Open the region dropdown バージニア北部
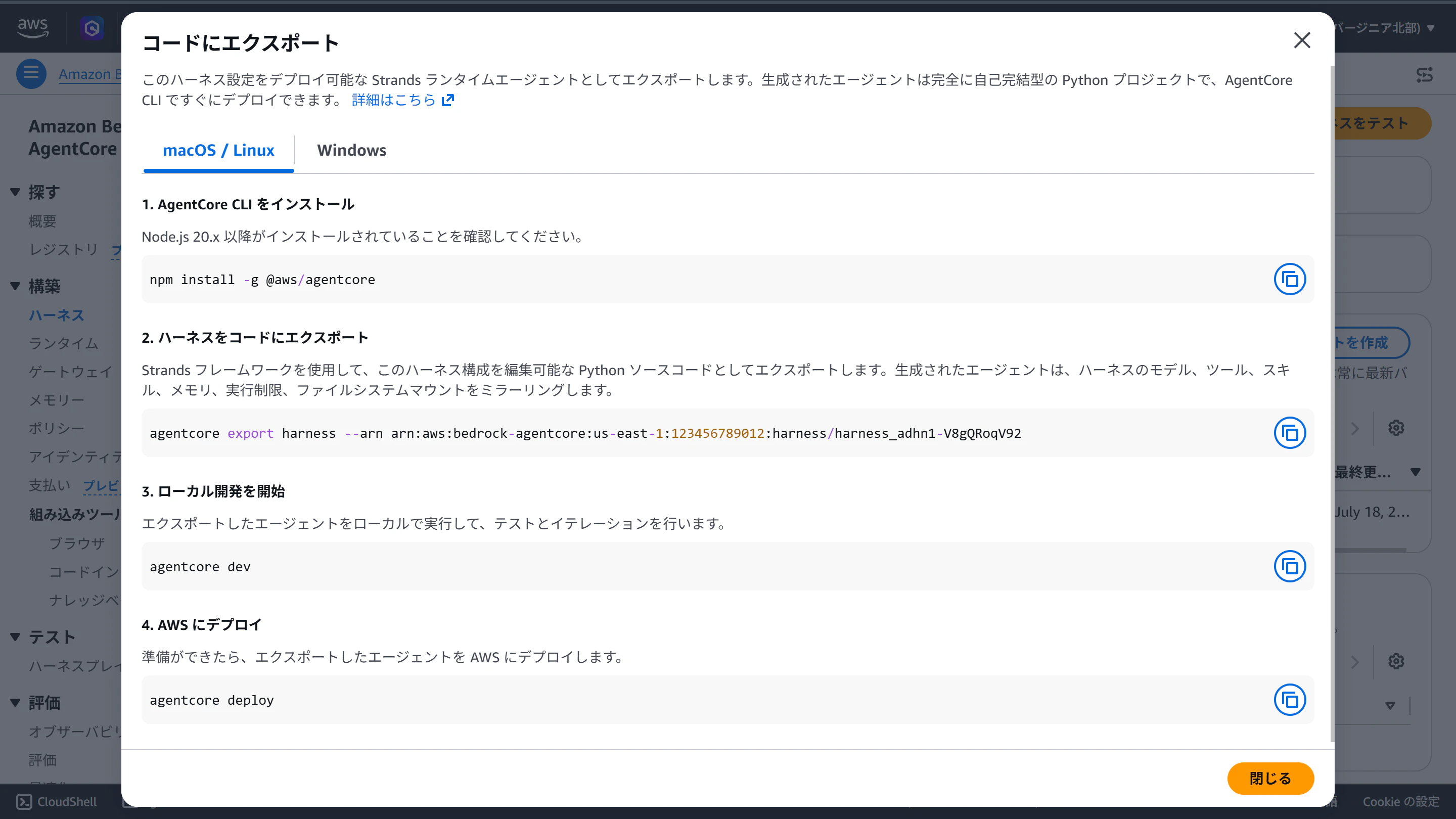 [1385, 28]
